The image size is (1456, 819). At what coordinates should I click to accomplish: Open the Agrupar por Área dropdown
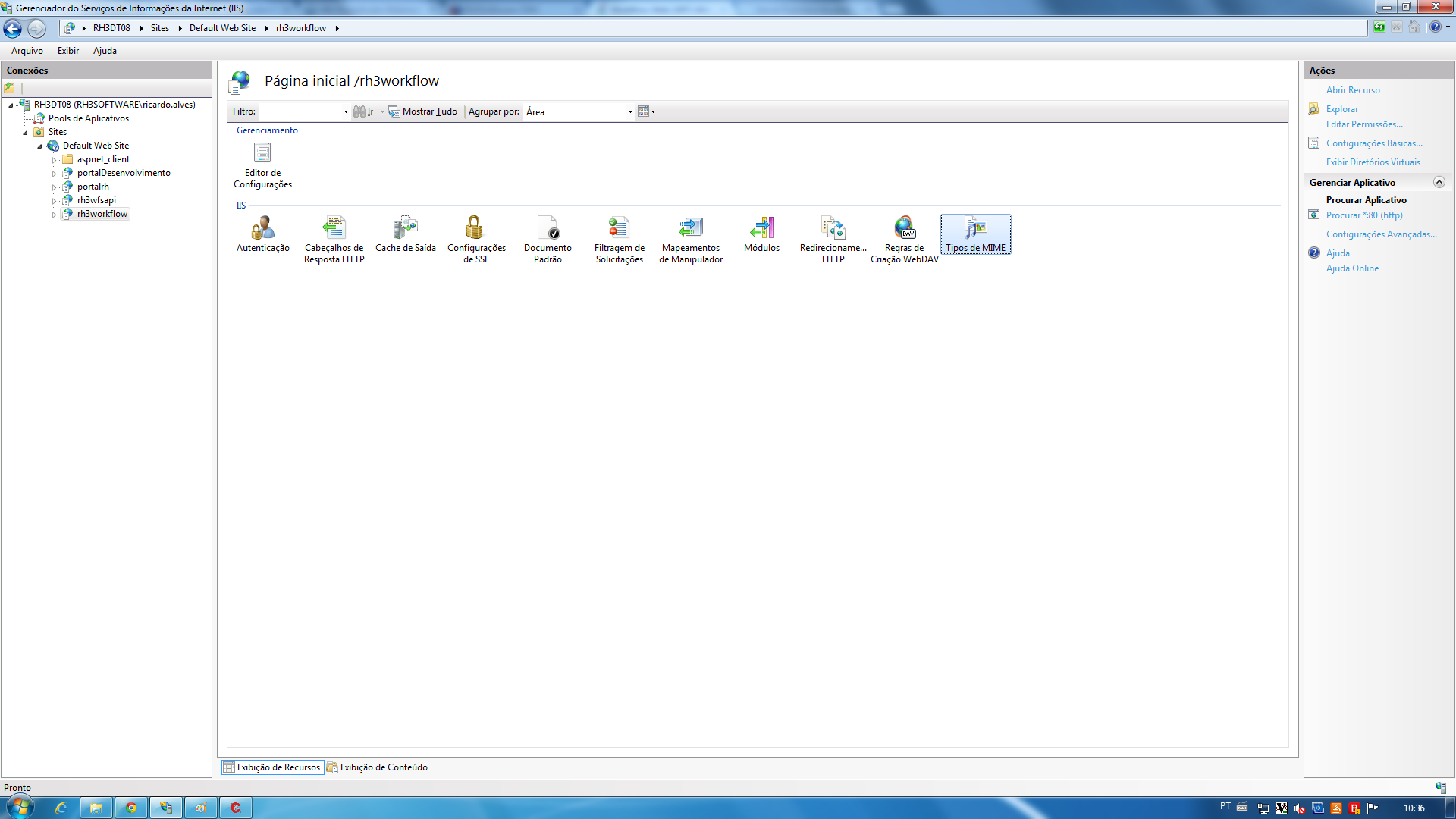click(x=629, y=112)
